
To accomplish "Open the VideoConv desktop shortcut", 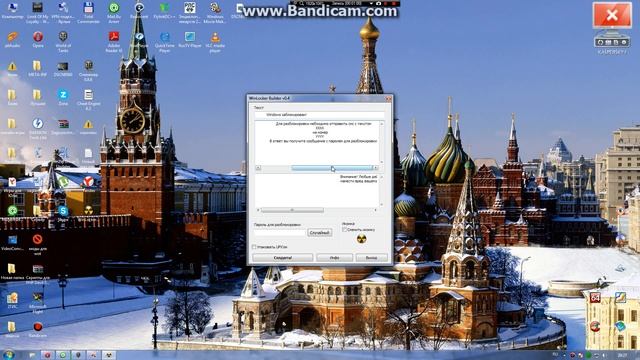I will pos(12,242).
